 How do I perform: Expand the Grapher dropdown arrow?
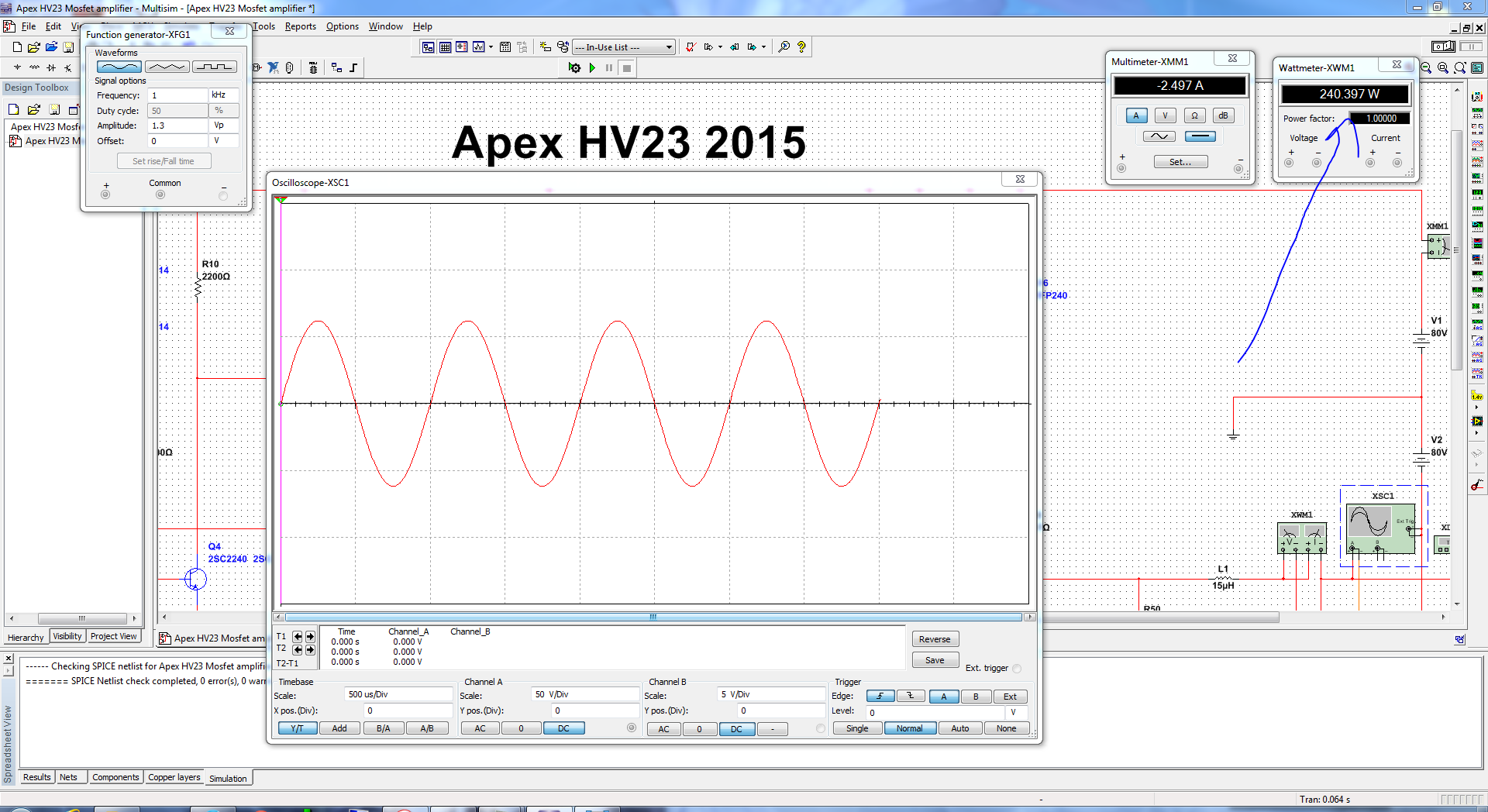[491, 47]
